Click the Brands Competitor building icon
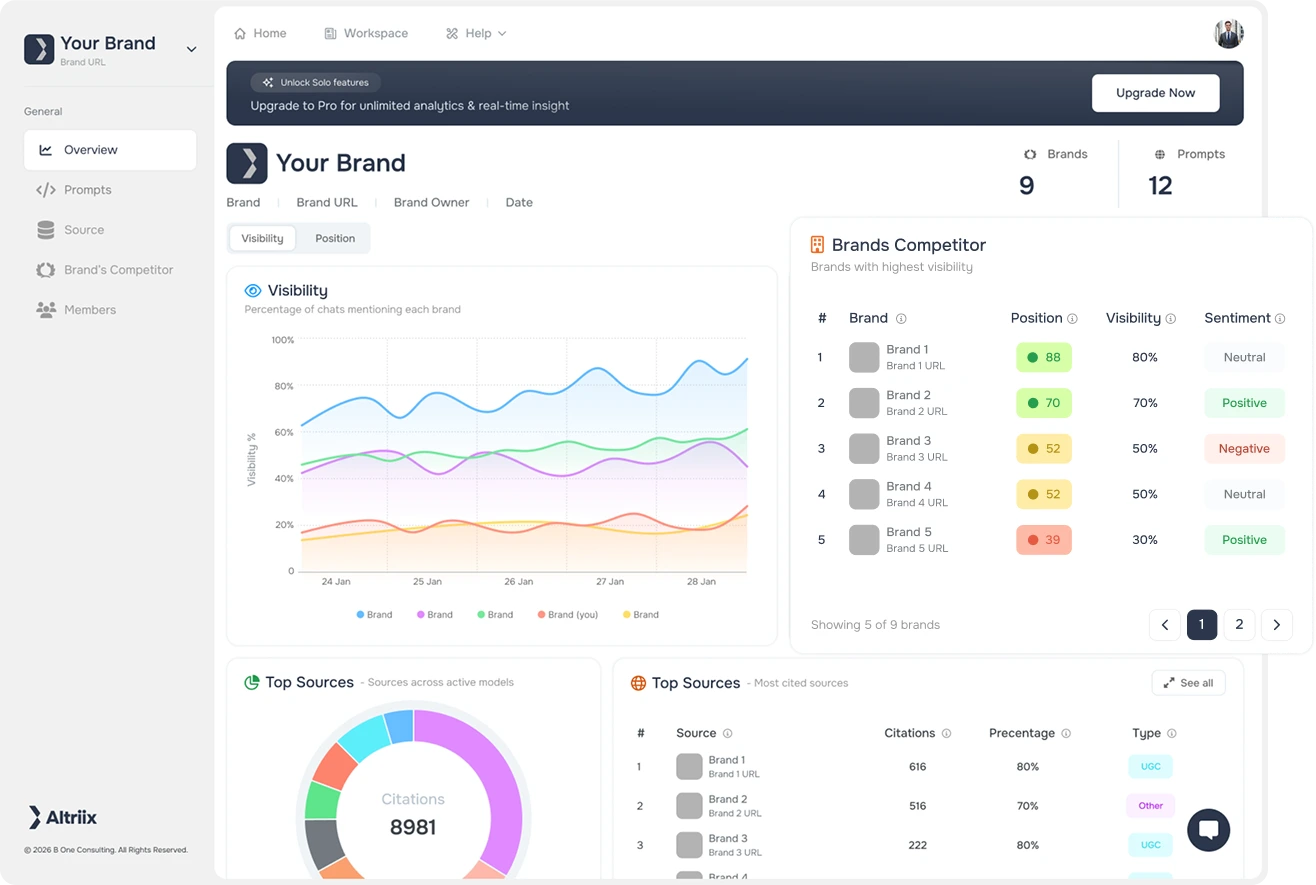Viewport: 1316px width, 885px height. (817, 244)
